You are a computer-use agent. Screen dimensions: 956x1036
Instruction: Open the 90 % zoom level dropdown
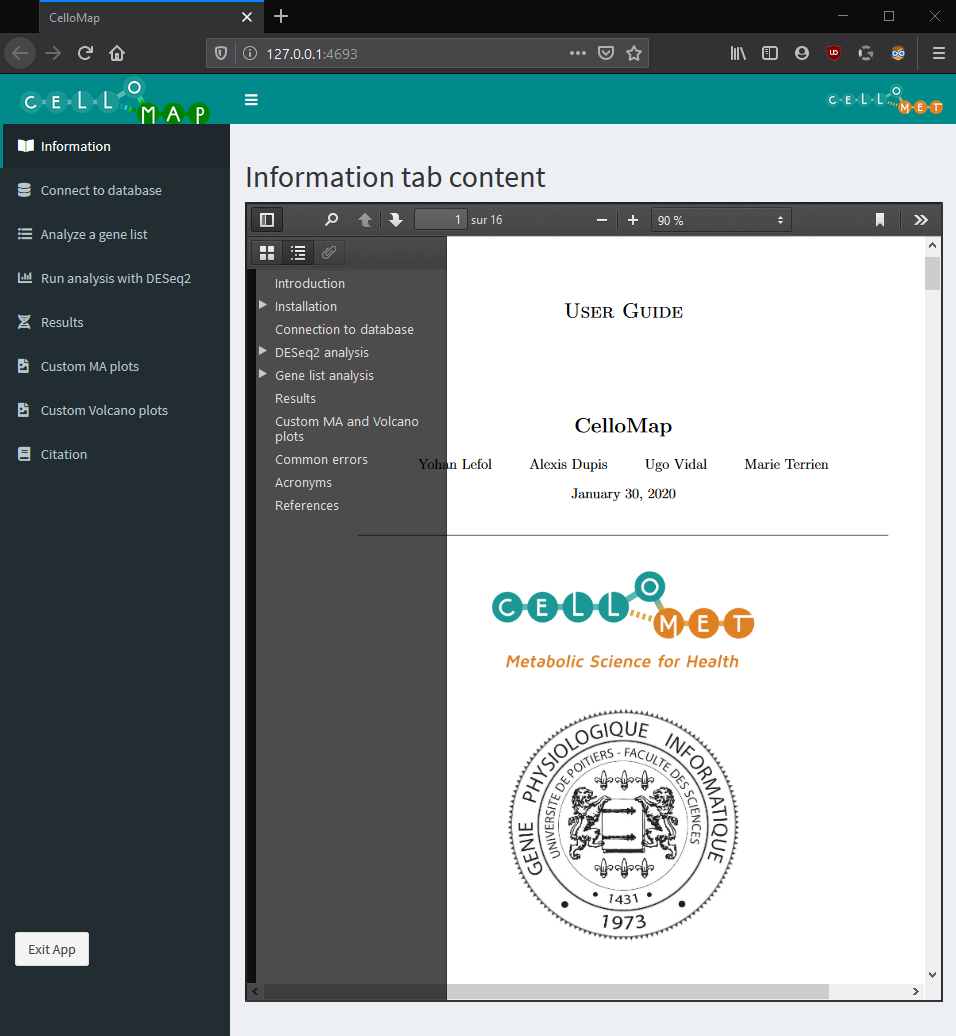coord(721,220)
